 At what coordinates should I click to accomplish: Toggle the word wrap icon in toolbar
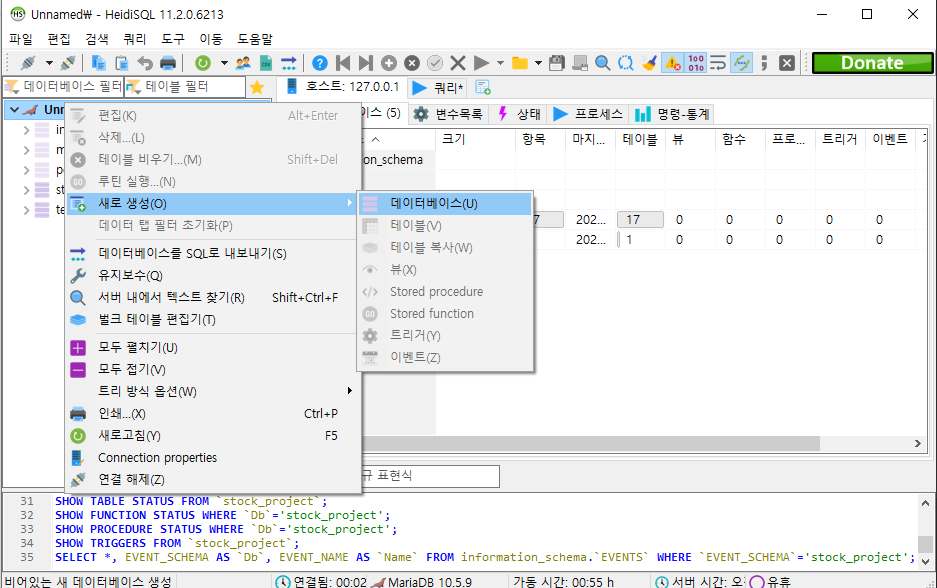pos(718,63)
